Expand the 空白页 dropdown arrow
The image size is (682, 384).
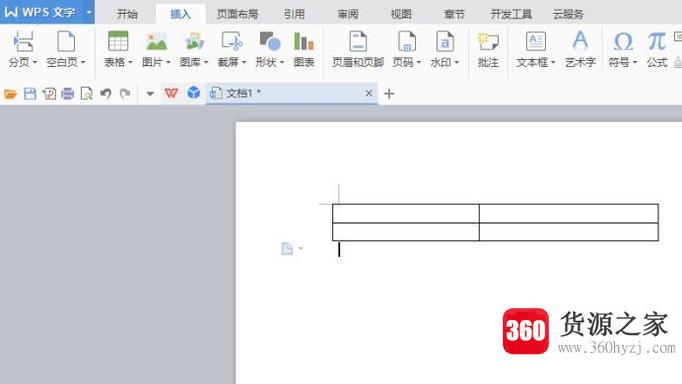tap(83, 63)
